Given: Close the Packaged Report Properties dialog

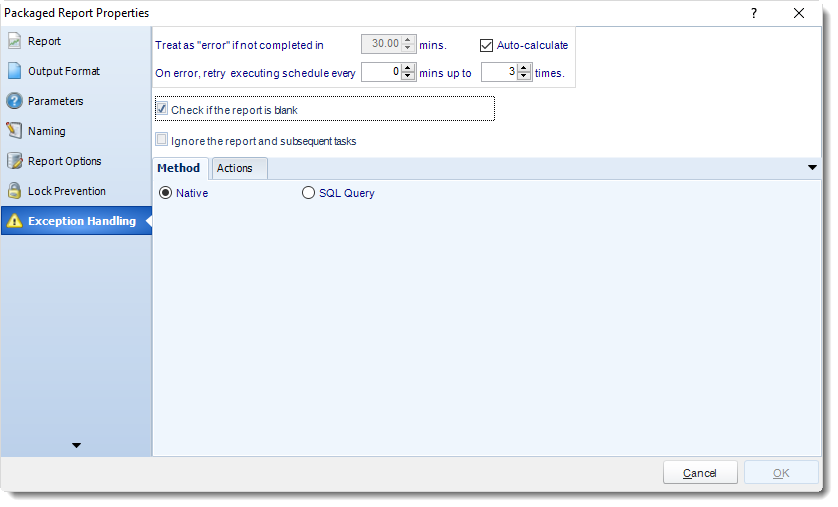Looking at the screenshot, I should [799, 13].
